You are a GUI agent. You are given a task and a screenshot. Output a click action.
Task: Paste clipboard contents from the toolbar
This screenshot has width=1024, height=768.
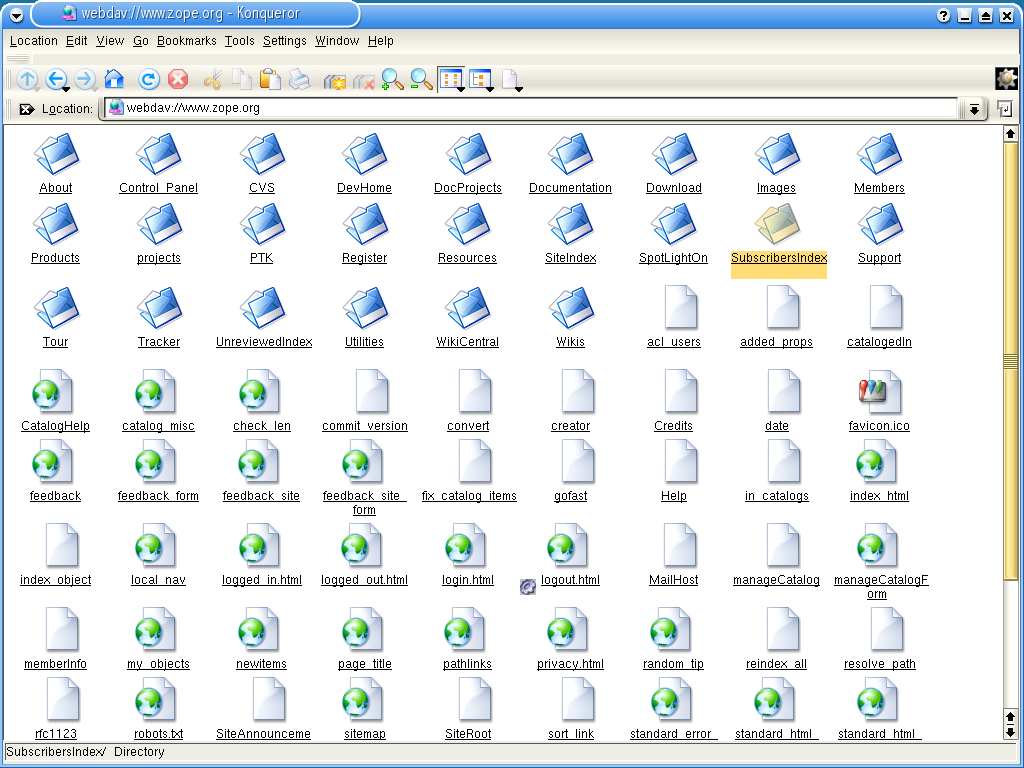[x=270, y=80]
